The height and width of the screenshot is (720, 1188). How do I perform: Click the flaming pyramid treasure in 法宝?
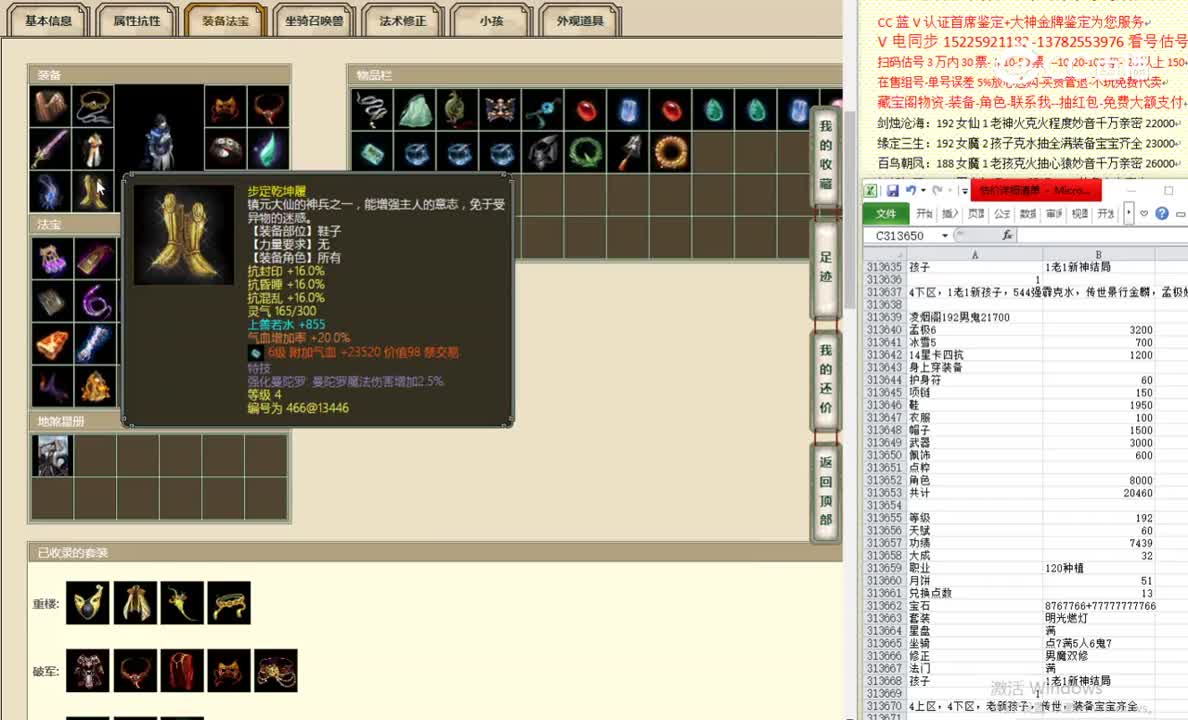coord(95,389)
